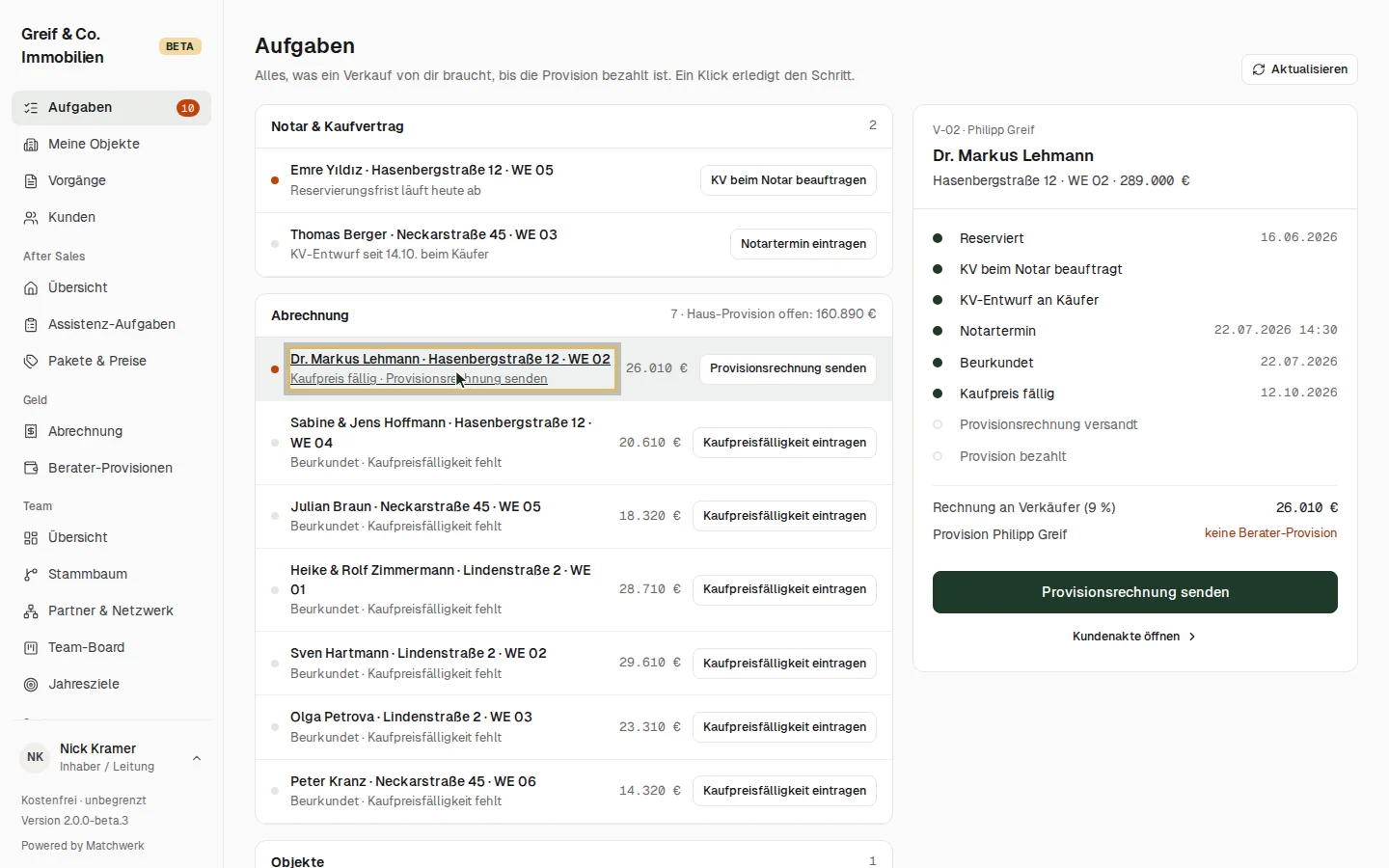1389x868 pixels.
Task: Click the Jahresziele target icon
Action: [31, 685]
